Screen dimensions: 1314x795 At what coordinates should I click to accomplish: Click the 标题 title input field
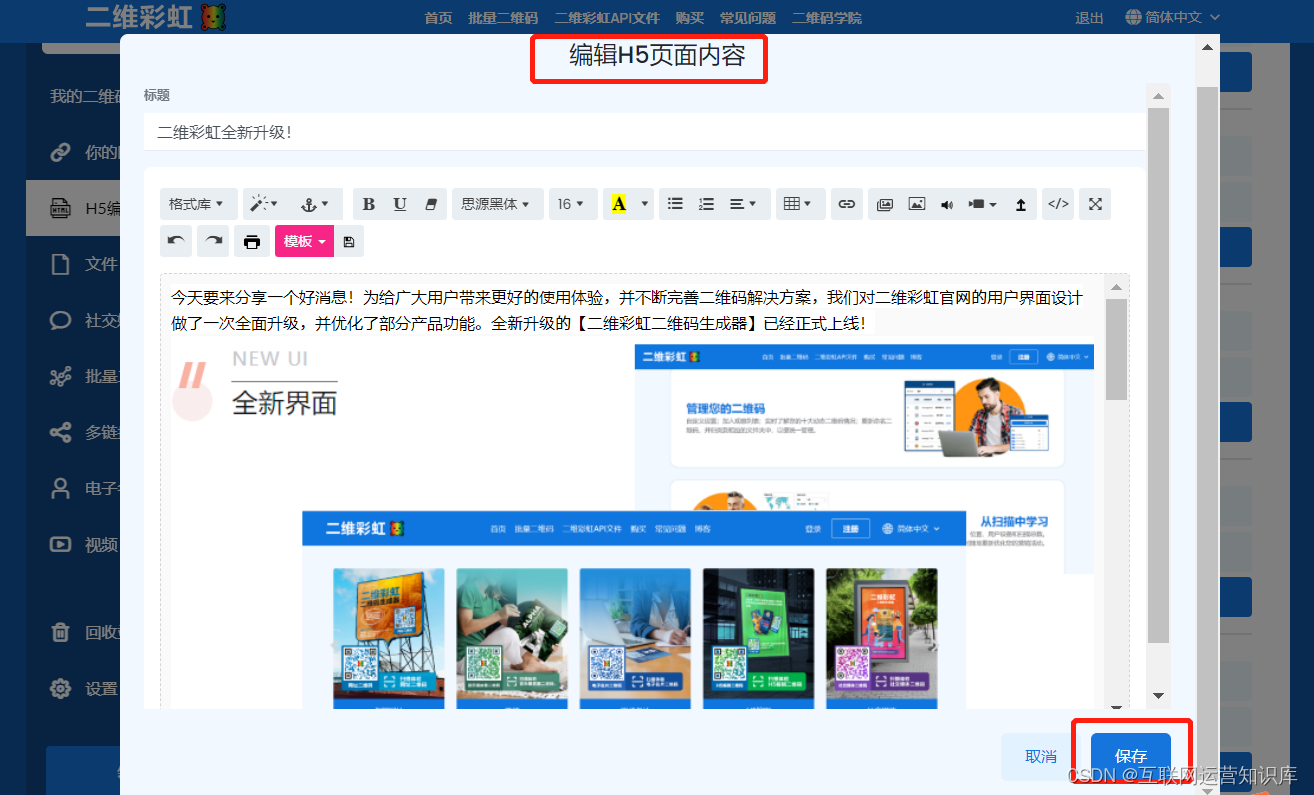coord(645,132)
